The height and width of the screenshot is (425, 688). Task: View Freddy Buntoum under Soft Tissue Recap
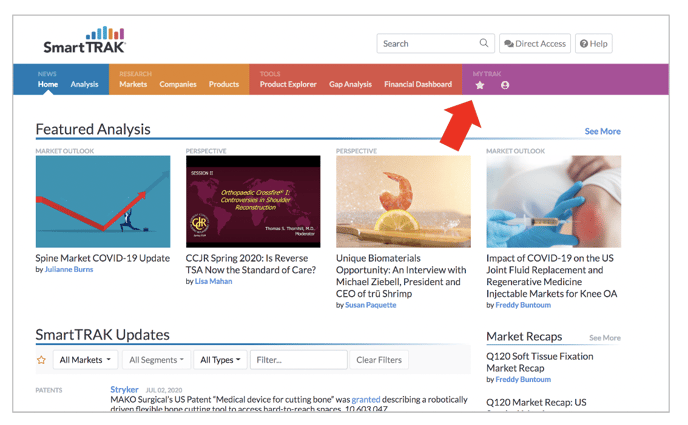[523, 379]
